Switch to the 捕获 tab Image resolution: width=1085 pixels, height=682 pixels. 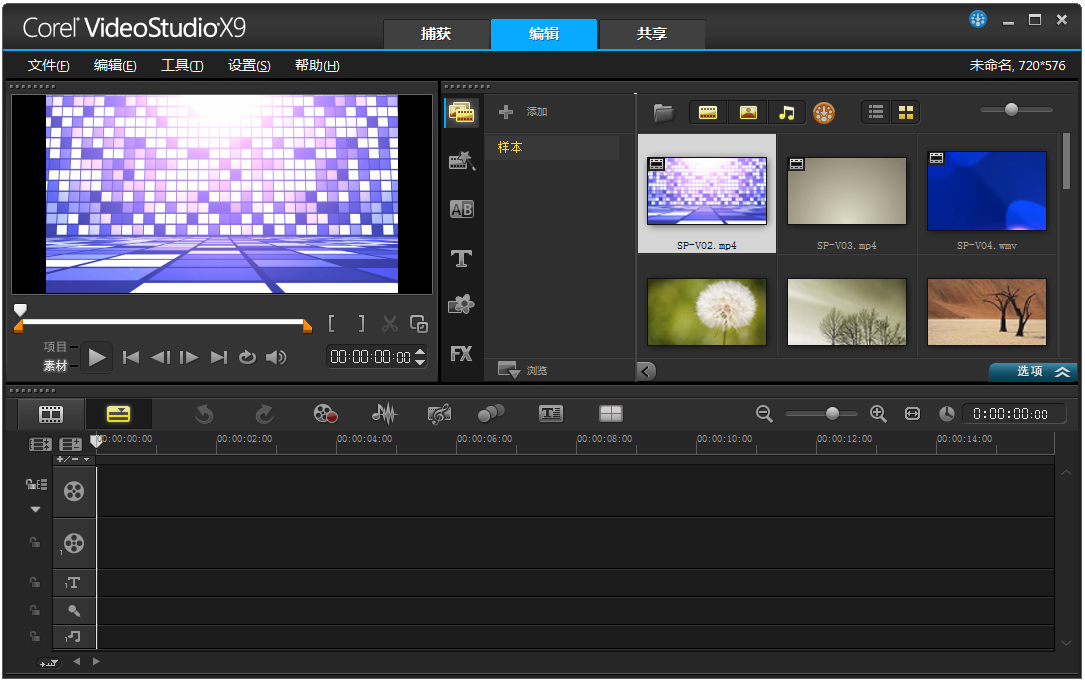(x=436, y=34)
